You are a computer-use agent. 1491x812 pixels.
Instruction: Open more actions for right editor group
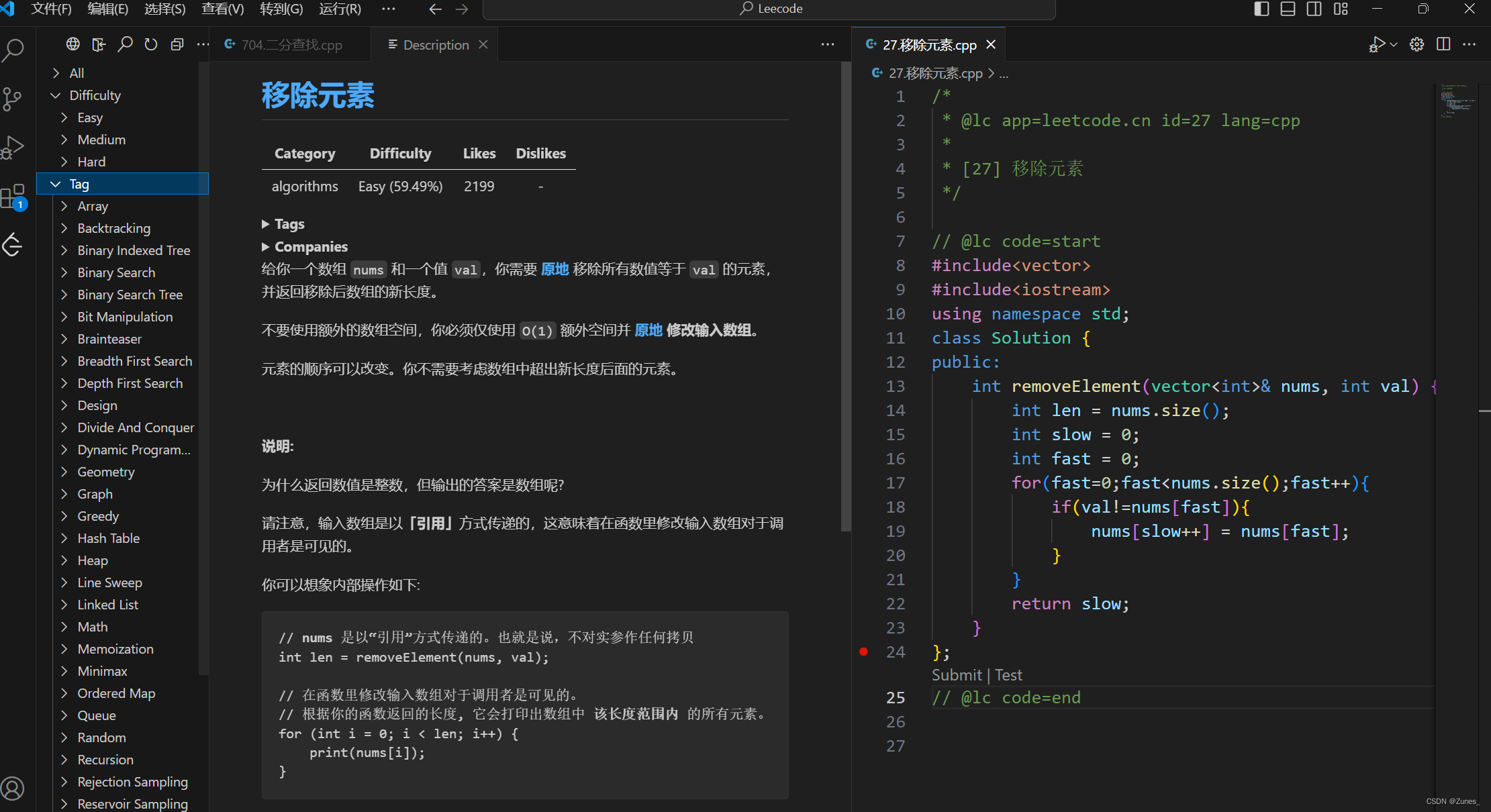click(1469, 44)
